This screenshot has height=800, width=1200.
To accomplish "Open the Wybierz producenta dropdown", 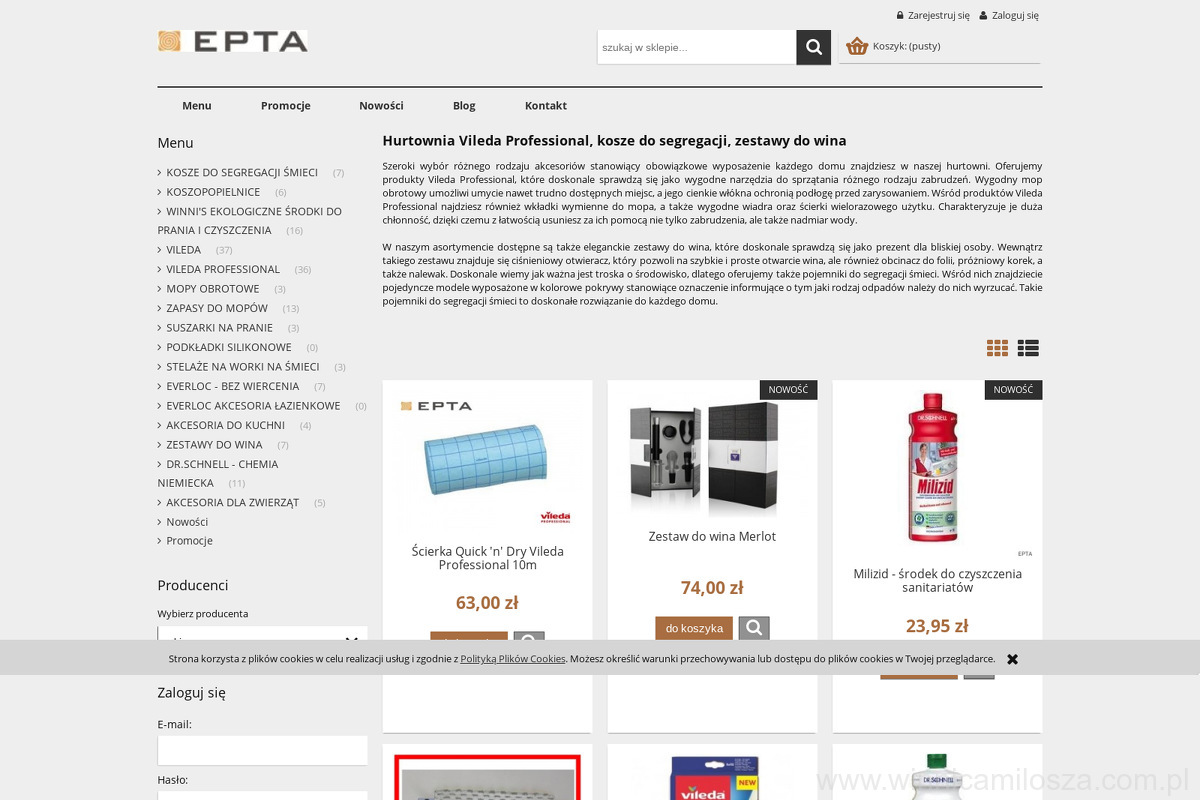I will click(x=262, y=636).
